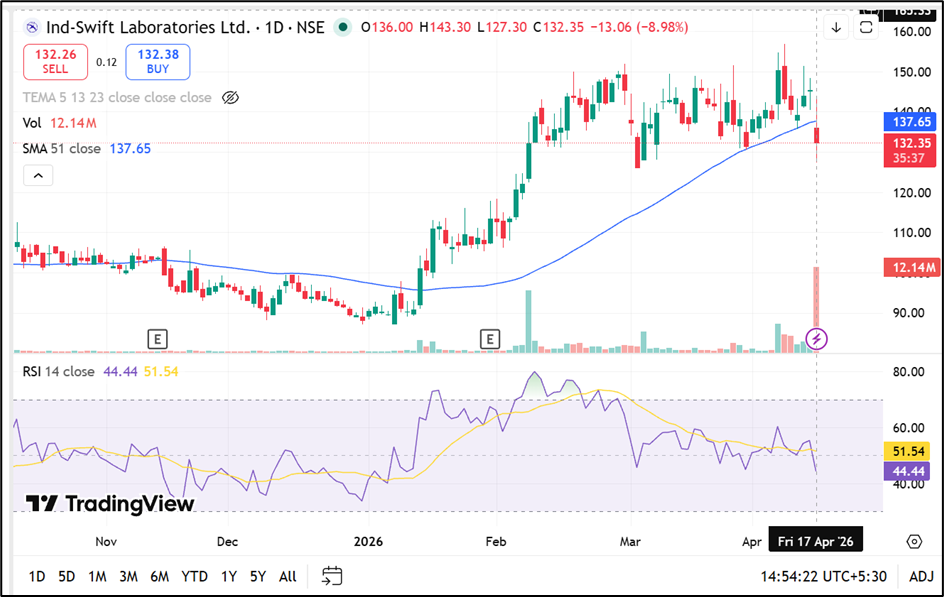Click the RSI 14 close indicator label
The height and width of the screenshot is (597, 944).
[x=58, y=371]
